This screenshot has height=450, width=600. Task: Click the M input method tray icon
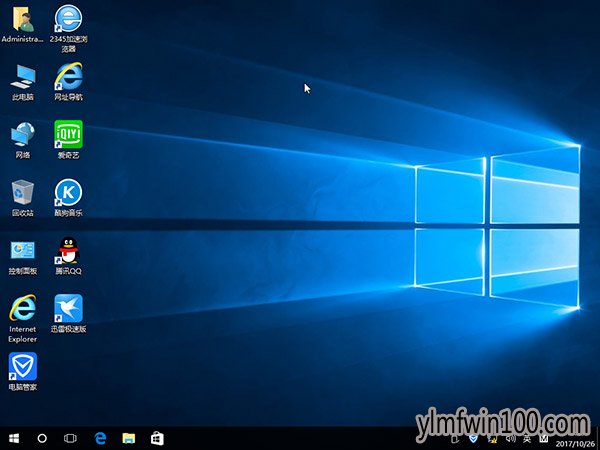[x=544, y=439]
